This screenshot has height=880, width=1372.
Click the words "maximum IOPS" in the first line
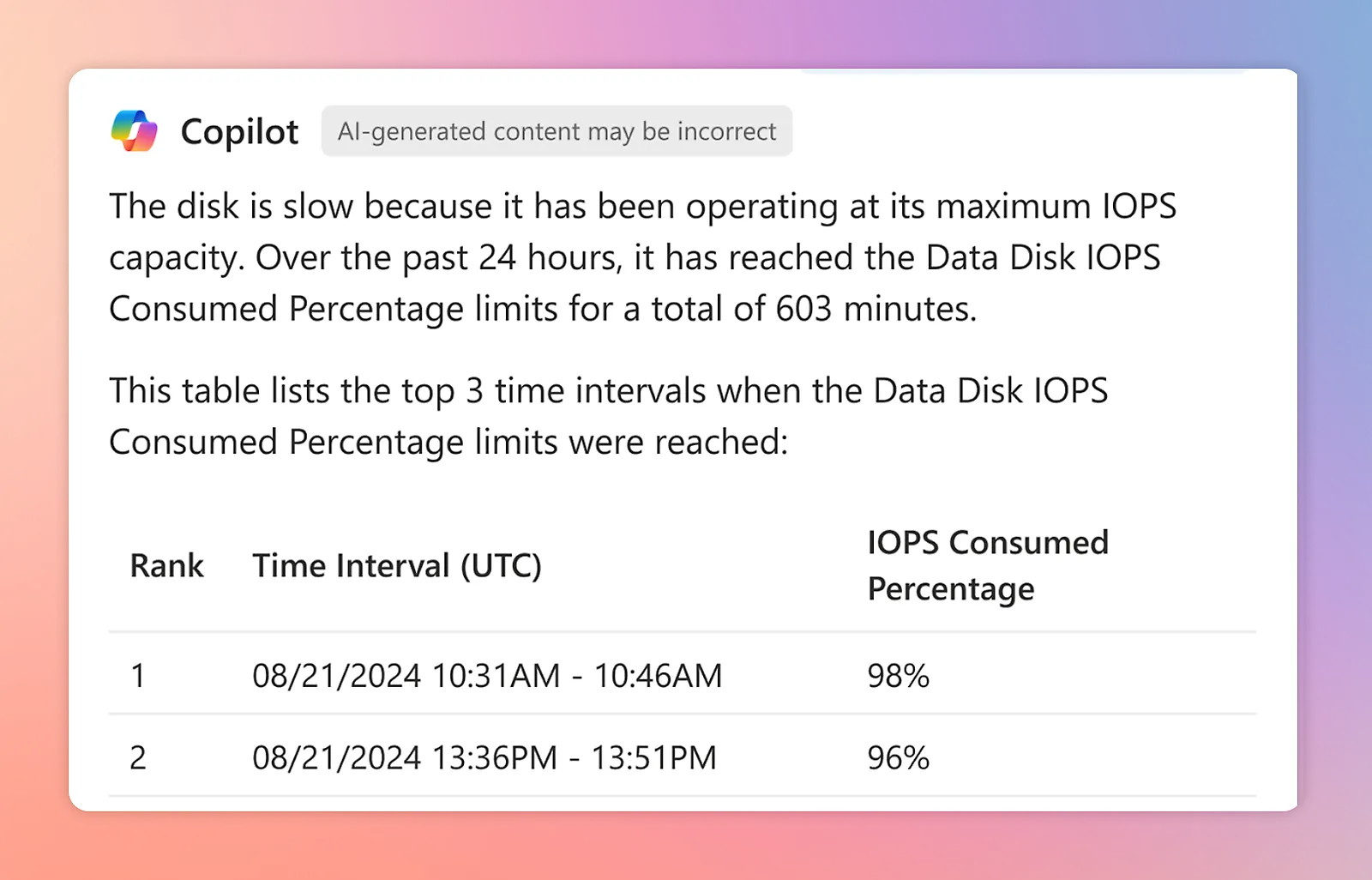click(x=1056, y=207)
